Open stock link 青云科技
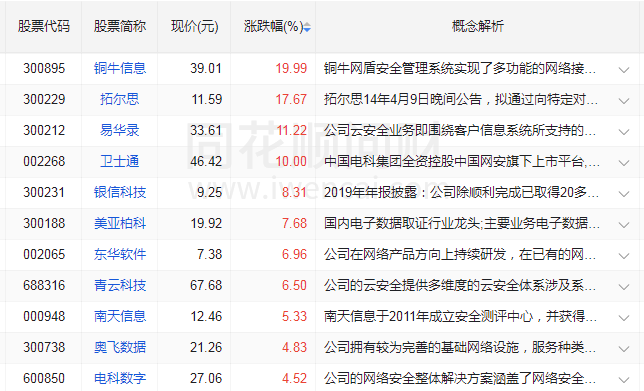Screen dimensions: 644x391 click(x=120, y=285)
